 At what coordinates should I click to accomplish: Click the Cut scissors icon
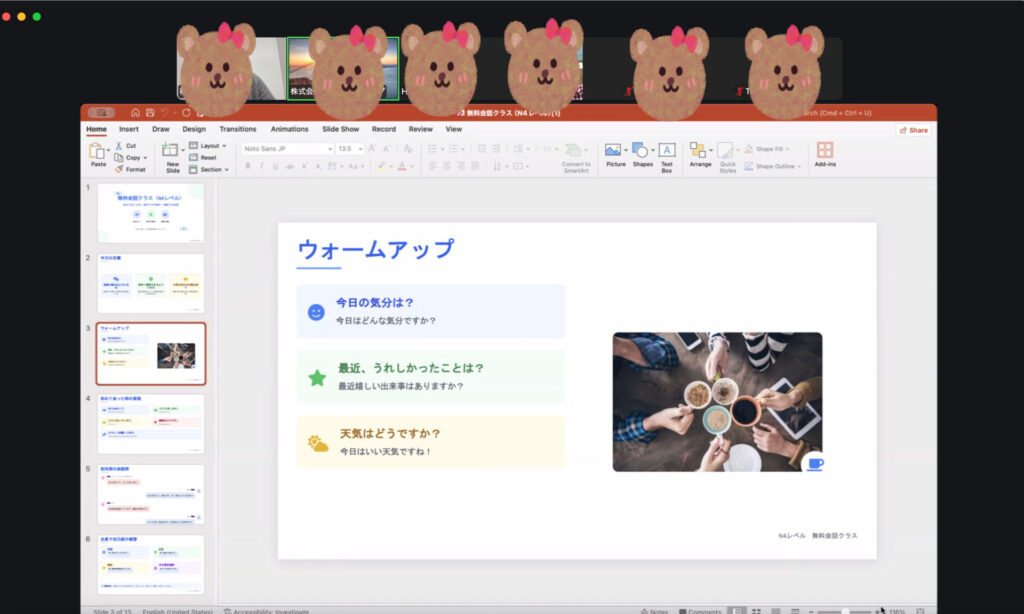pos(118,146)
